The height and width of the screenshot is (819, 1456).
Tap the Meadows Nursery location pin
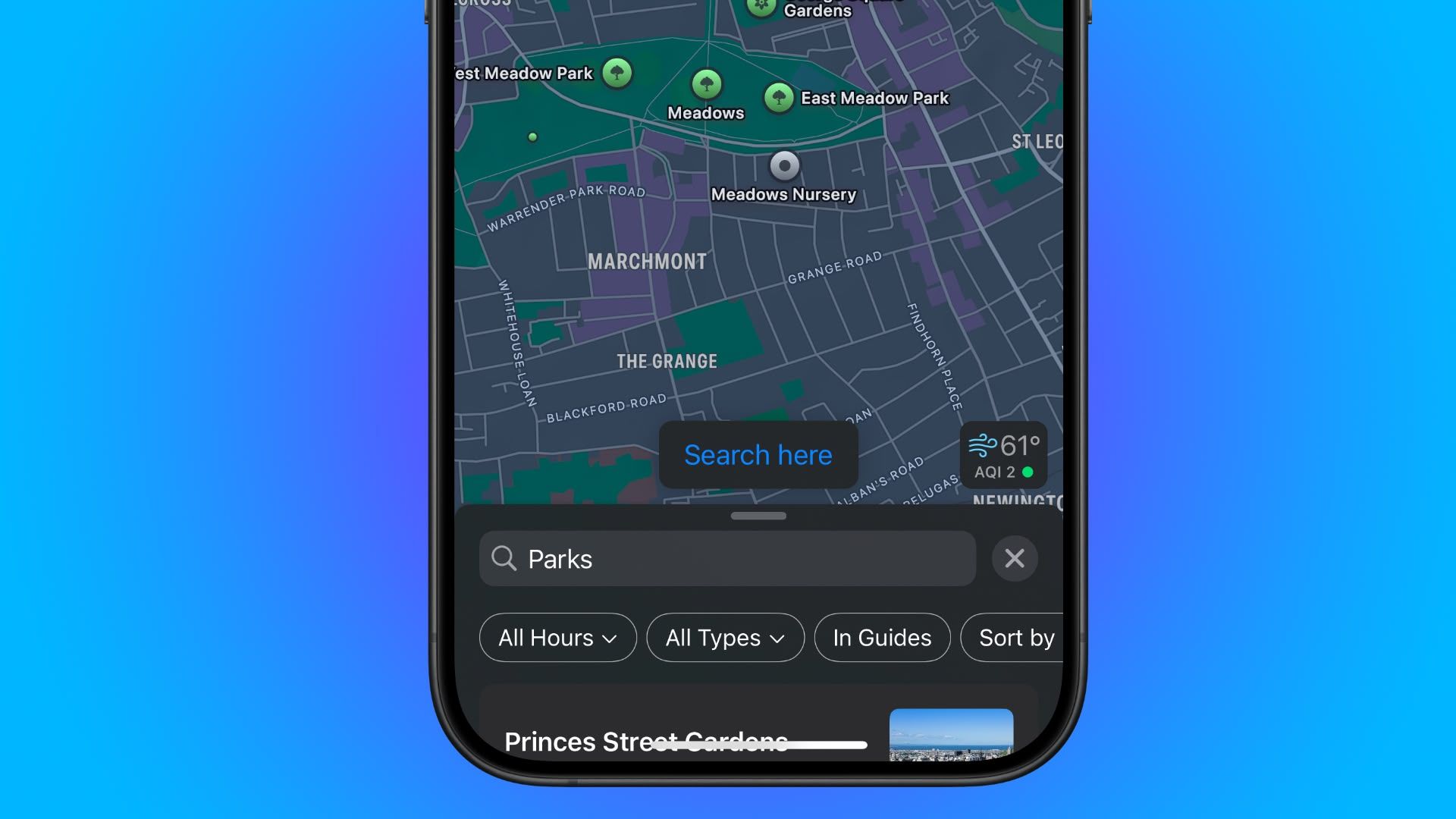783,164
